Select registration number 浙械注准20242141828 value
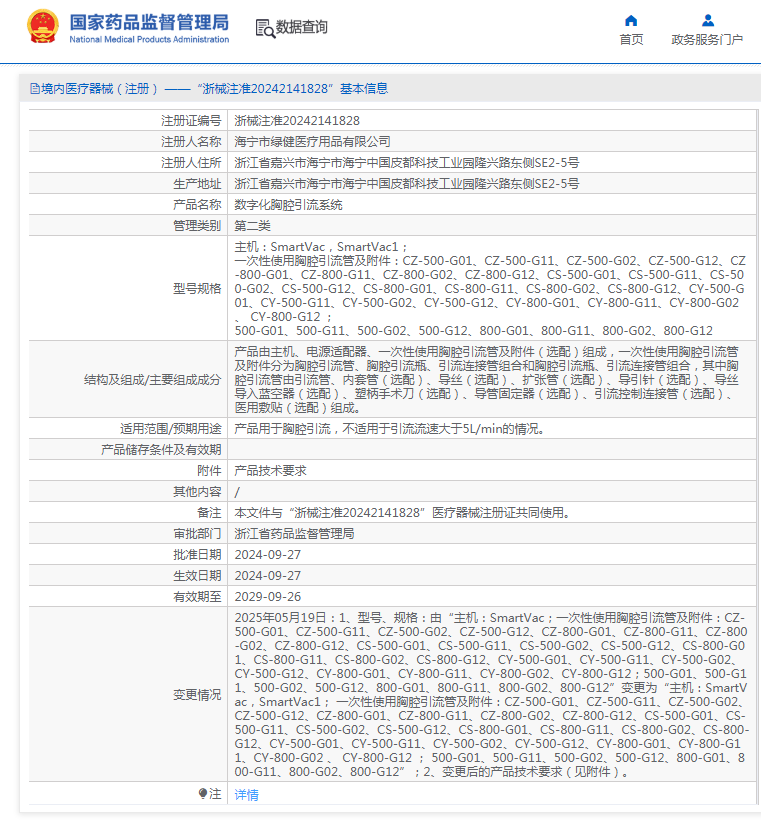 click(297, 121)
